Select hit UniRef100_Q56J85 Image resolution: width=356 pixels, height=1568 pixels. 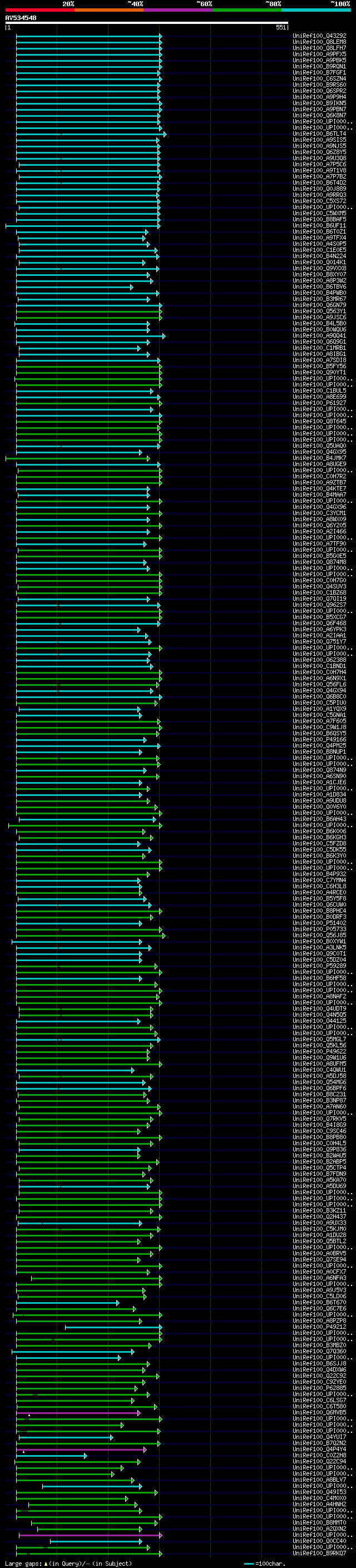coord(319,935)
